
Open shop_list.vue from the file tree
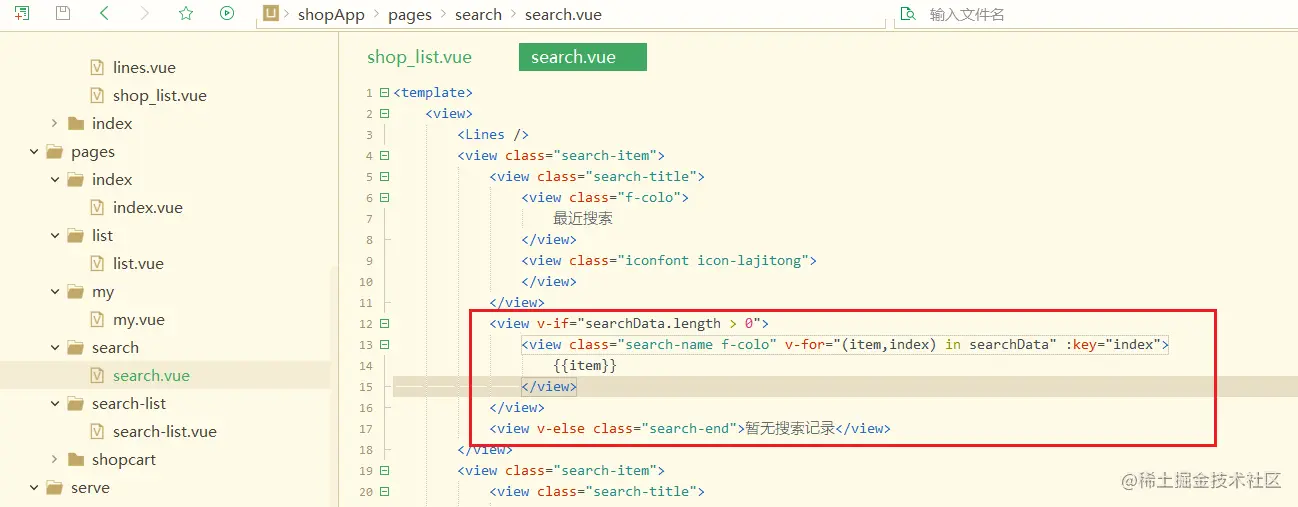click(160, 96)
